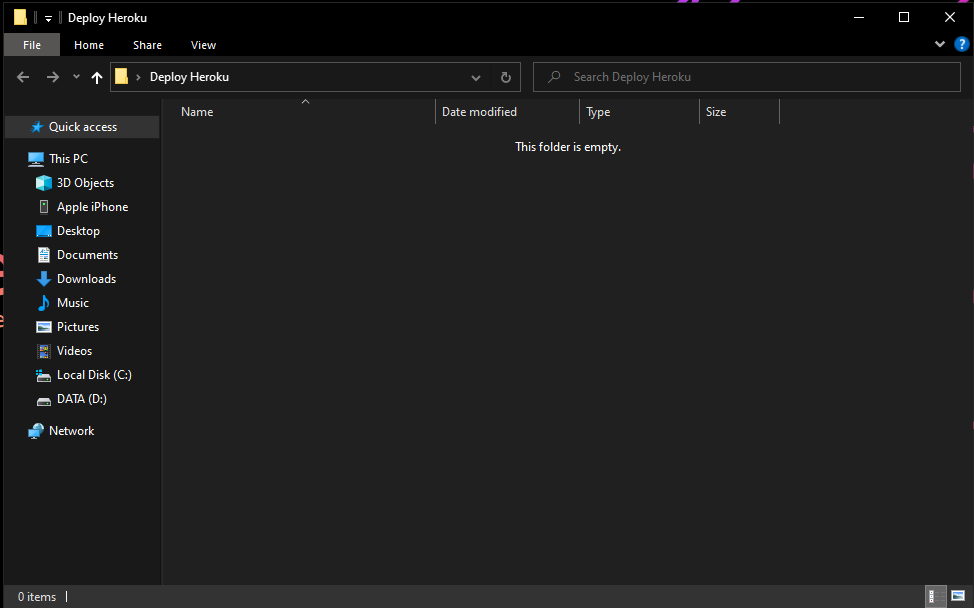Go back with the left arrow button

pos(23,77)
